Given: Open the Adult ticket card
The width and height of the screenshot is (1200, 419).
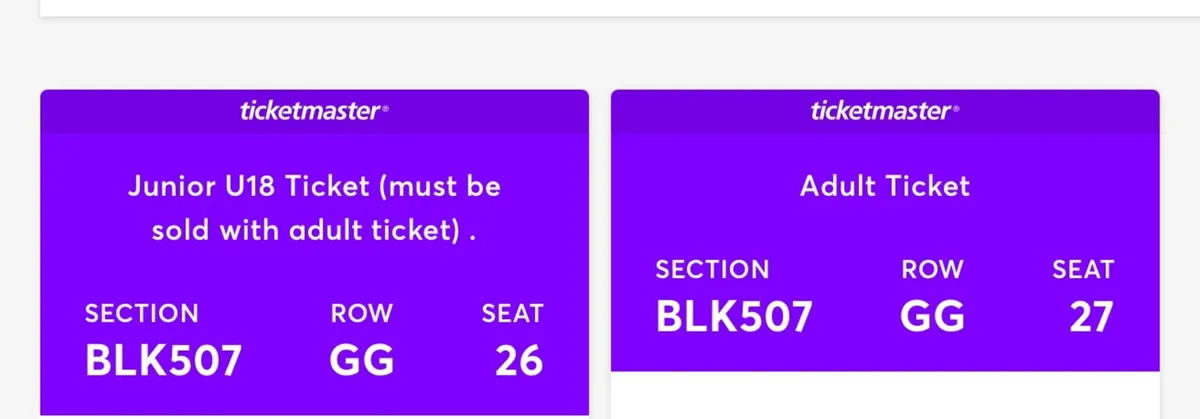Looking at the screenshot, I should coord(885,230).
